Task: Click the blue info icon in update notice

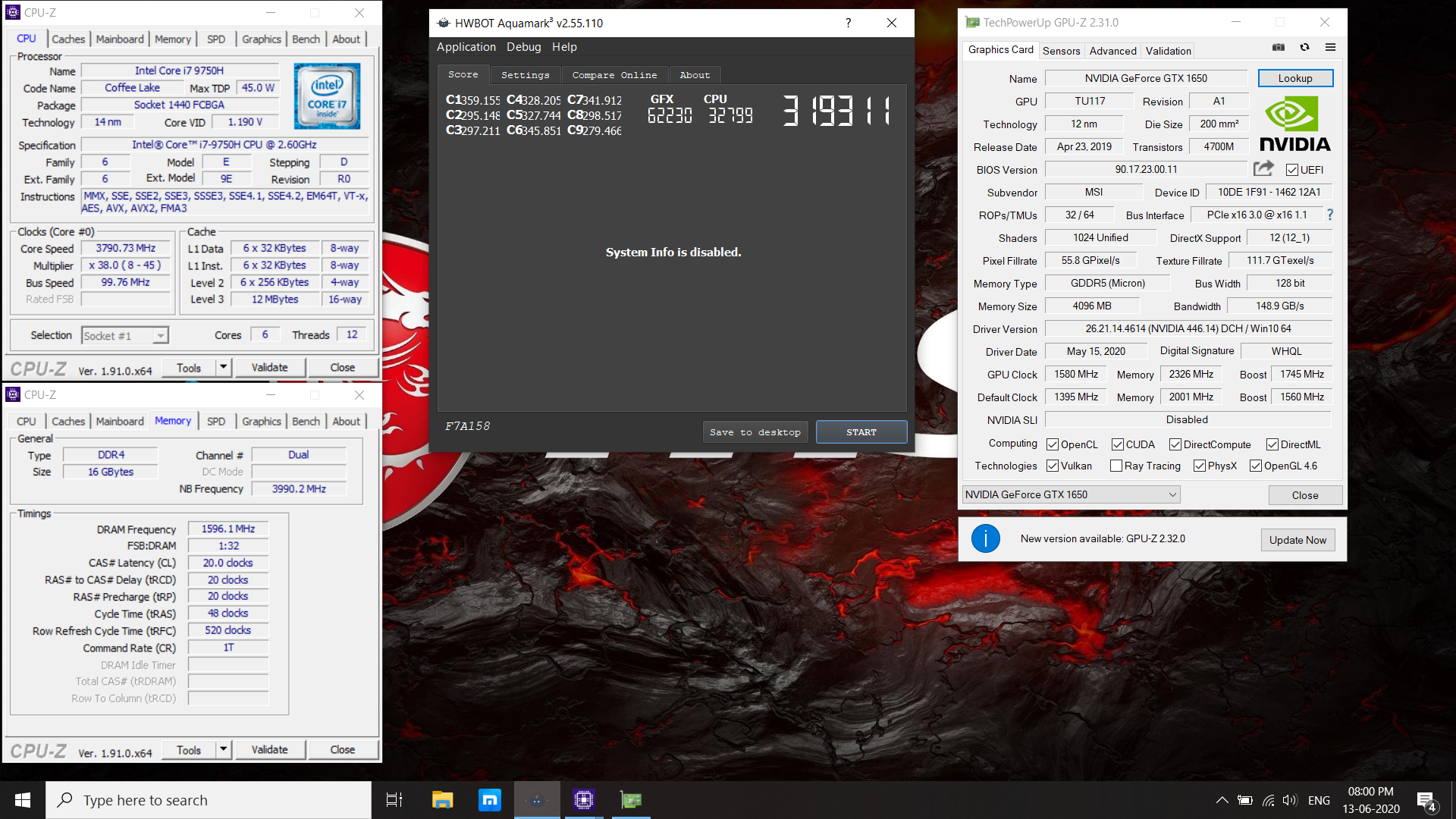Action: pos(986,539)
